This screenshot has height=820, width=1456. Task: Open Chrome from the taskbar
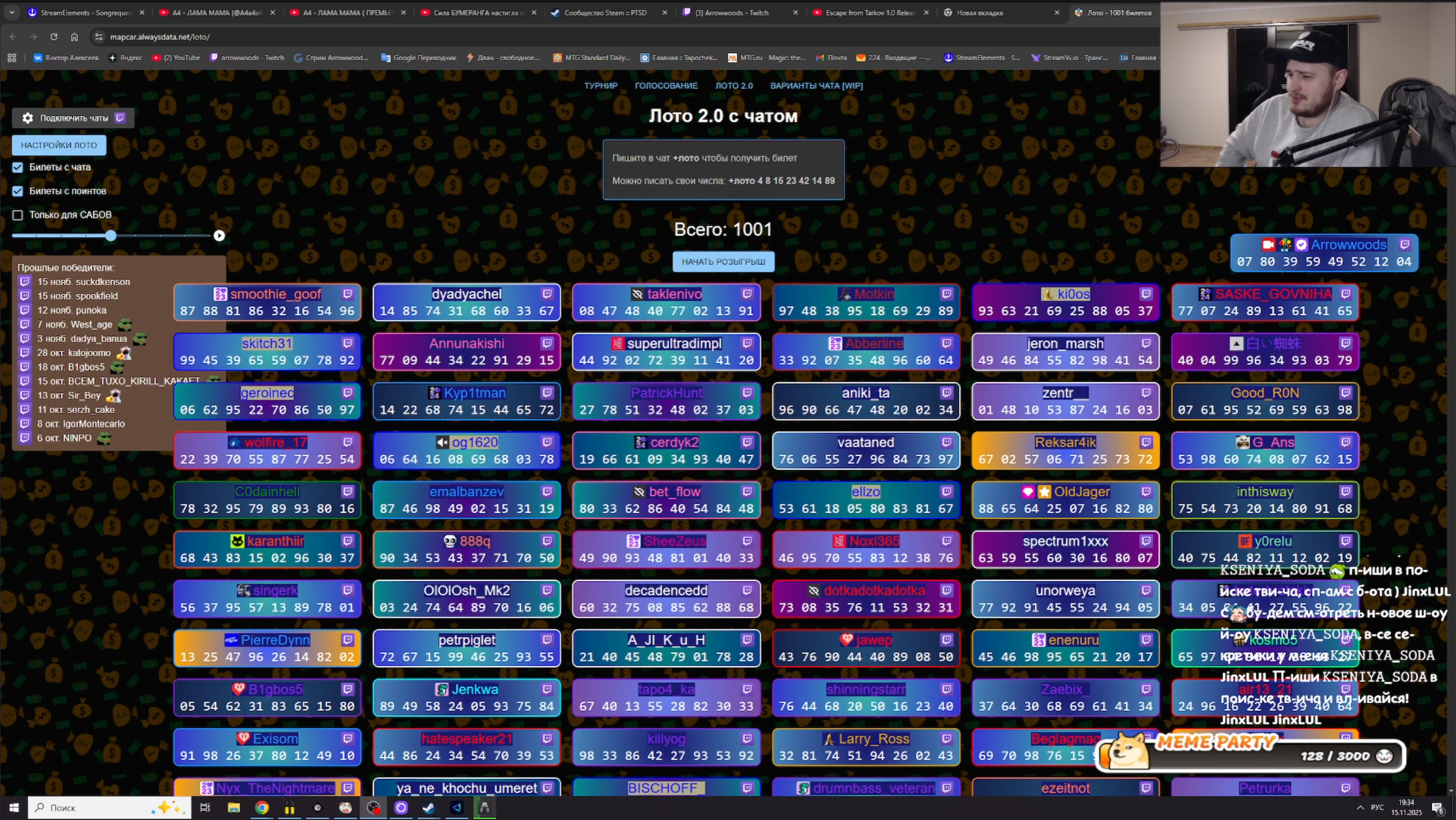coord(261,808)
